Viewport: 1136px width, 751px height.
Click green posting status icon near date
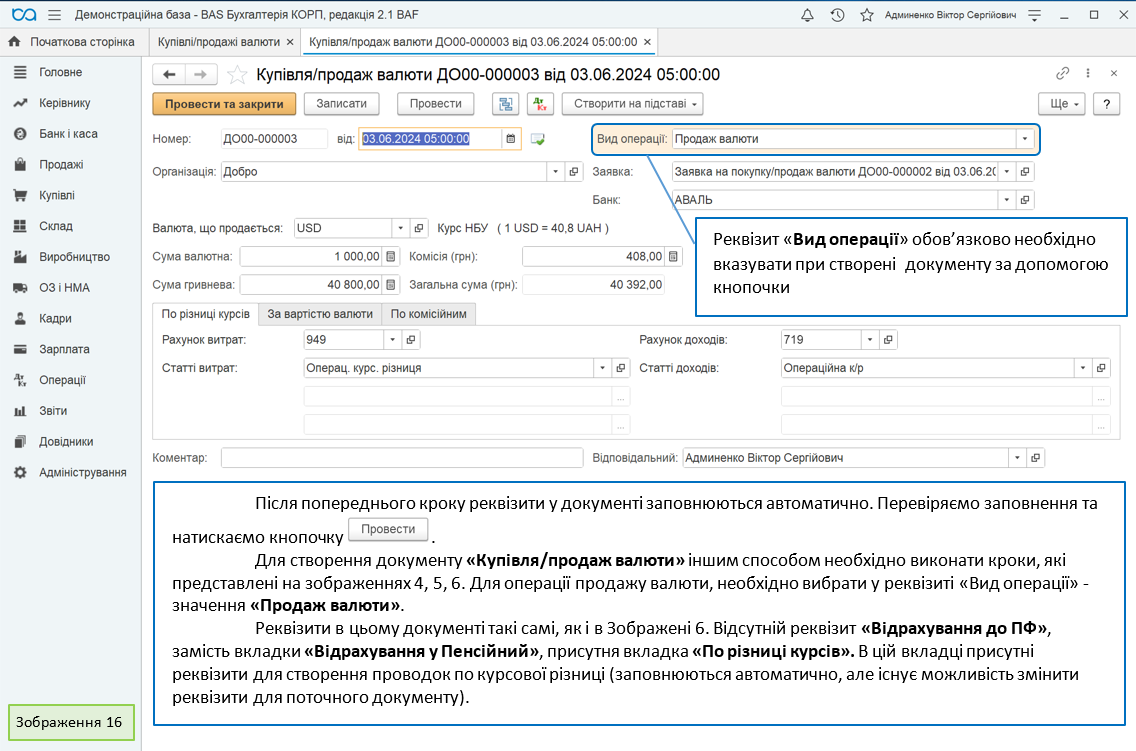point(538,139)
